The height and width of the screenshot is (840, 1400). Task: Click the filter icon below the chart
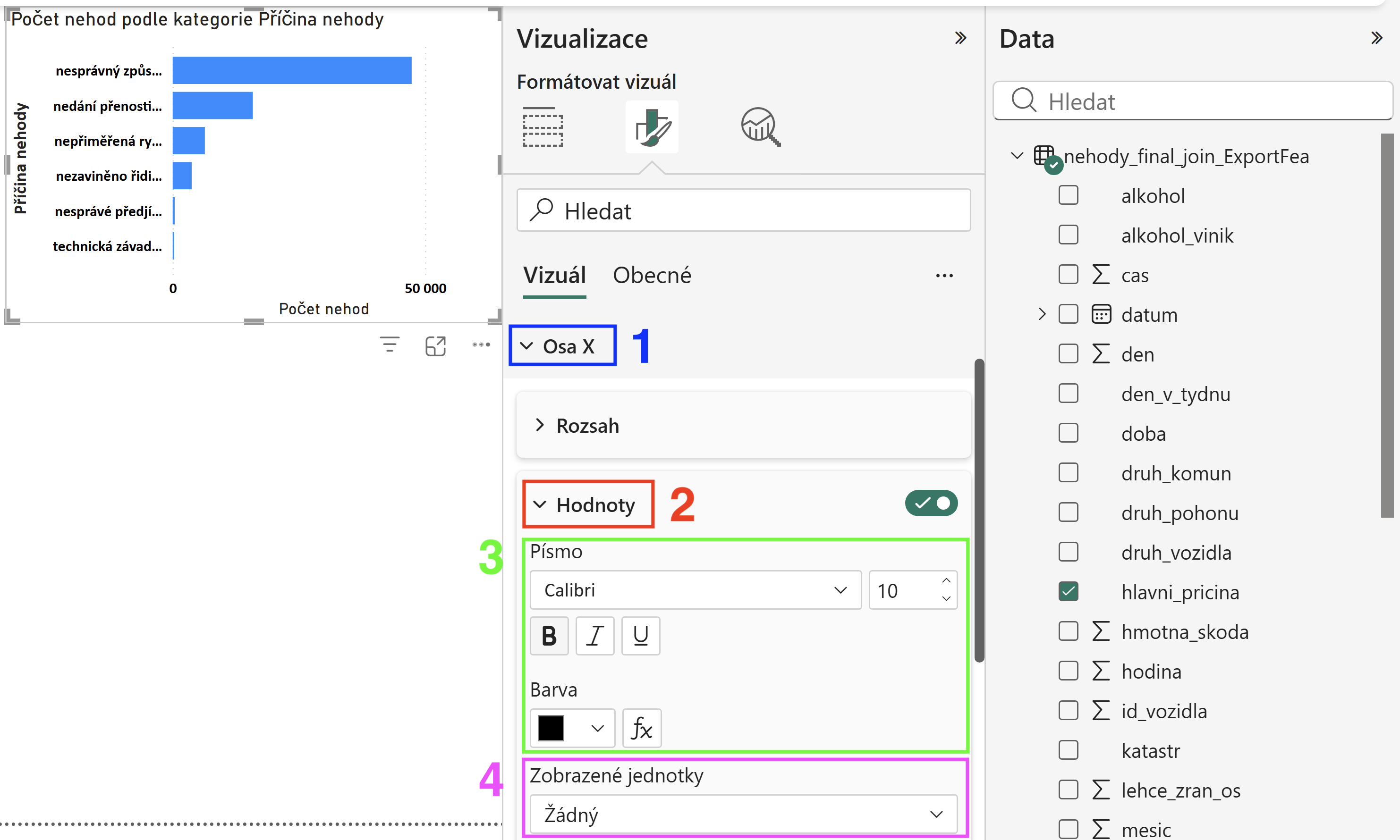point(390,344)
